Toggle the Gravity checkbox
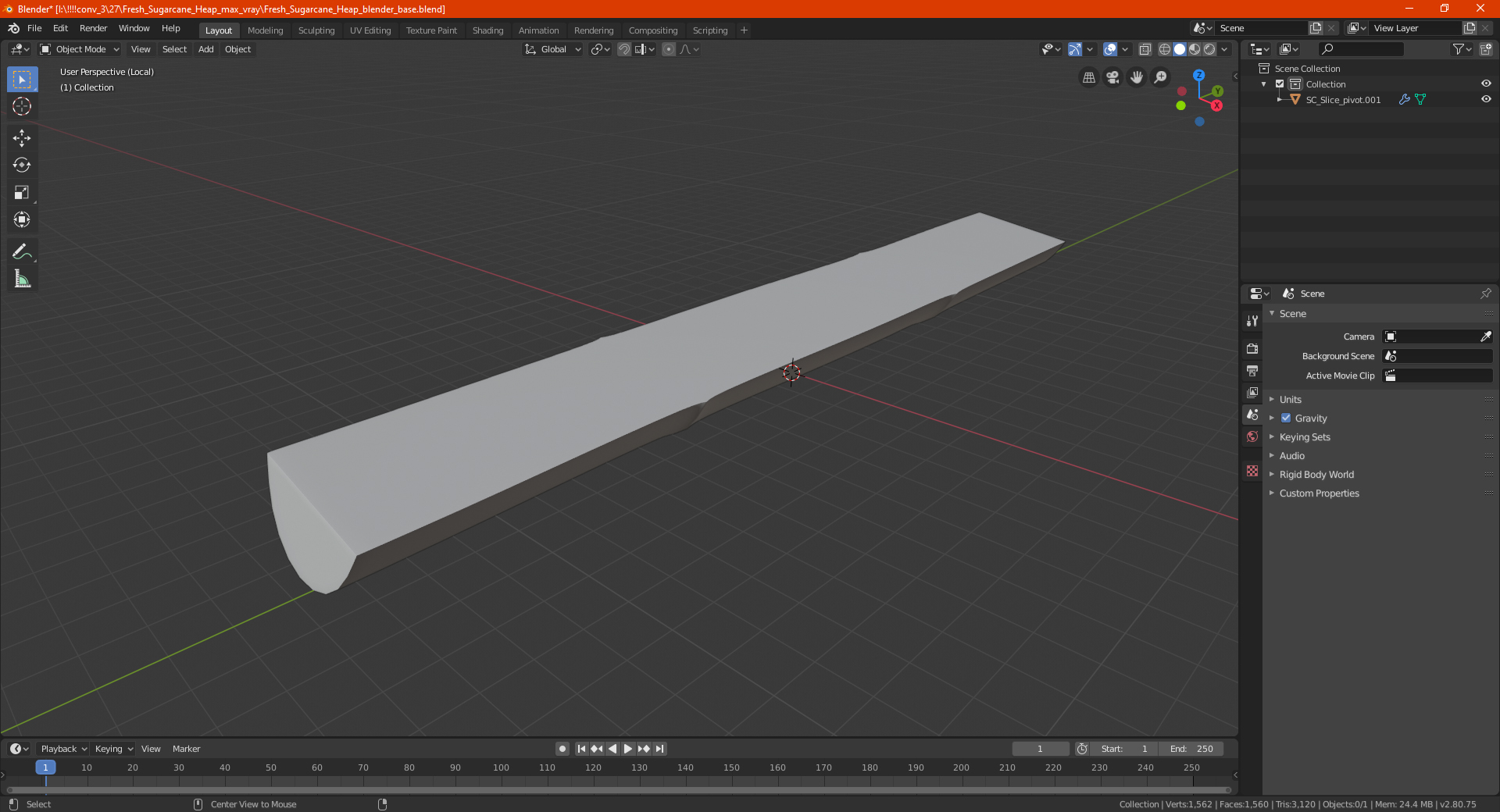The image size is (1500, 812). [x=1286, y=418]
